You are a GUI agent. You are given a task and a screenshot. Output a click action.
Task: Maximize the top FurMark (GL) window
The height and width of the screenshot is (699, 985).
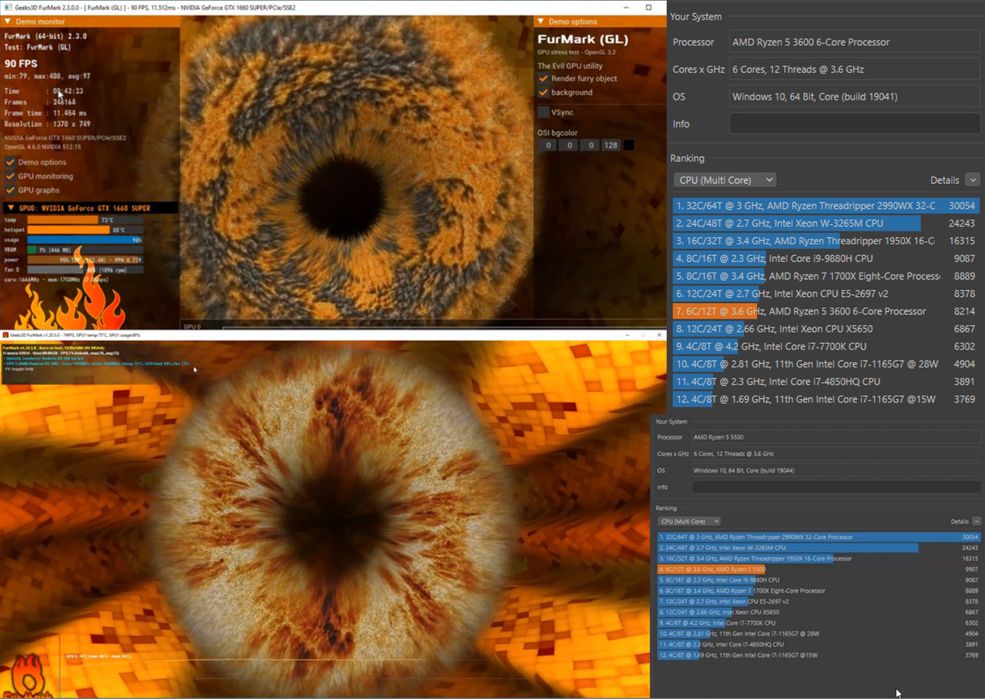click(648, 7)
